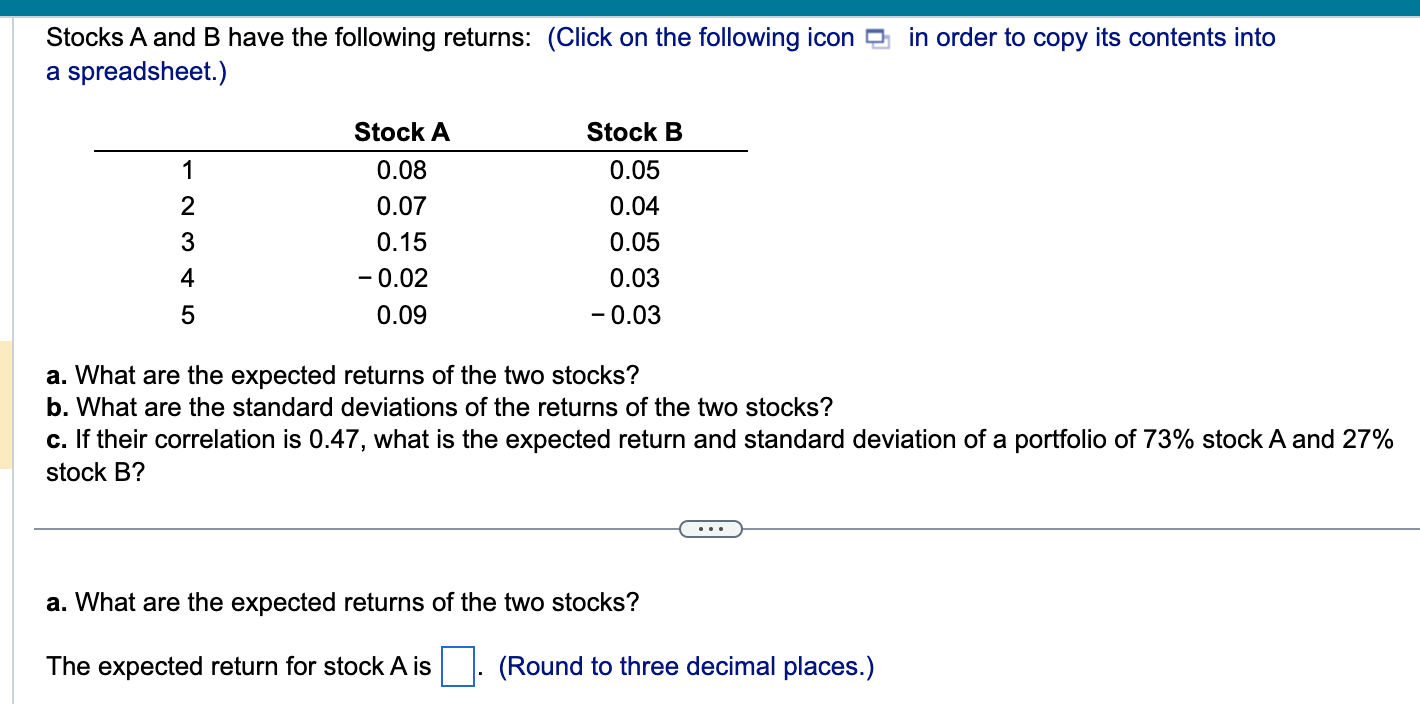Click the answer input box for stock A
This screenshot has height=704, width=1420.
coord(456,664)
